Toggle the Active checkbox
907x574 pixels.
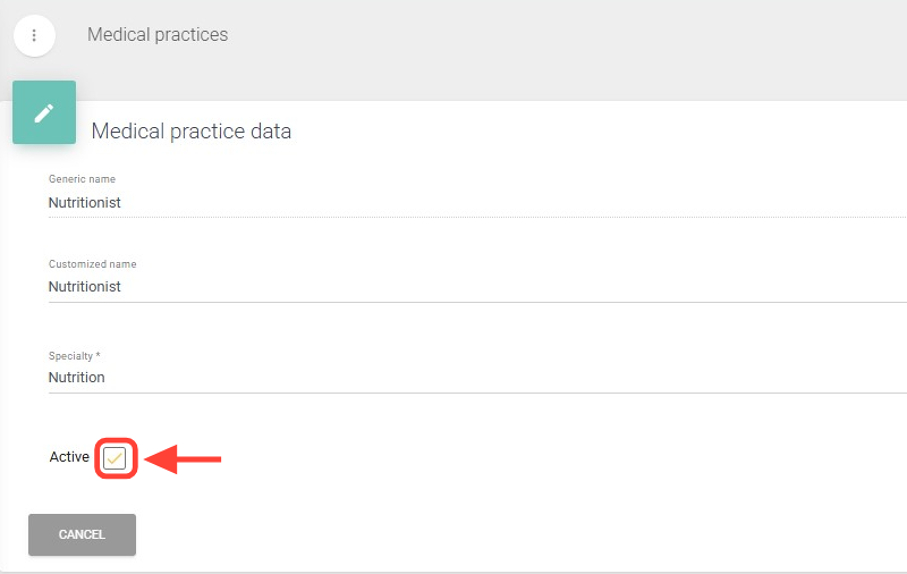(115, 459)
